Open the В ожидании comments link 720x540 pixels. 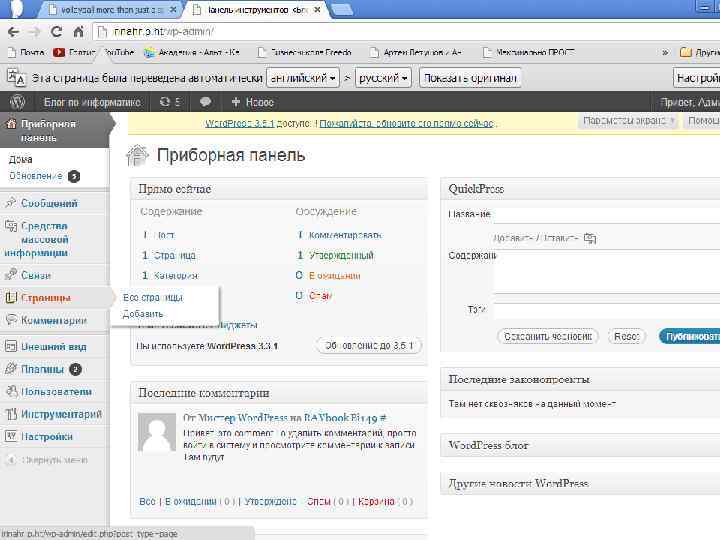pos(334,275)
